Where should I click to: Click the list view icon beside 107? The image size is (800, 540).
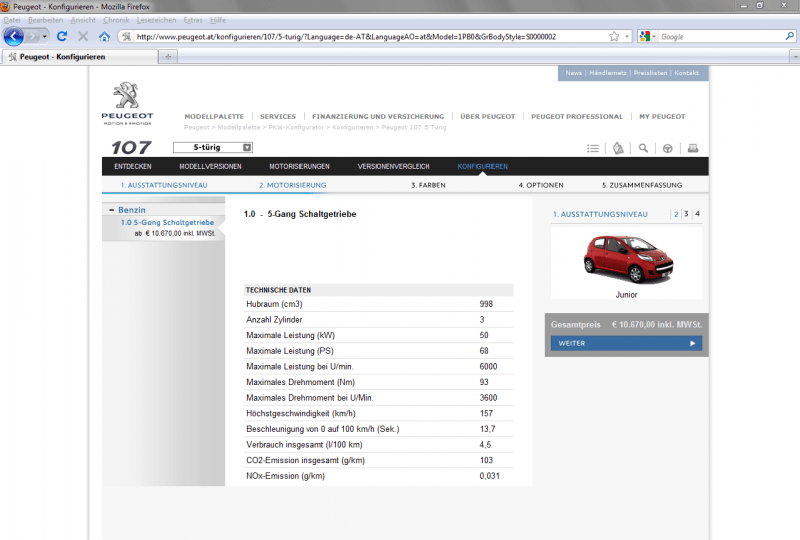tap(592, 149)
